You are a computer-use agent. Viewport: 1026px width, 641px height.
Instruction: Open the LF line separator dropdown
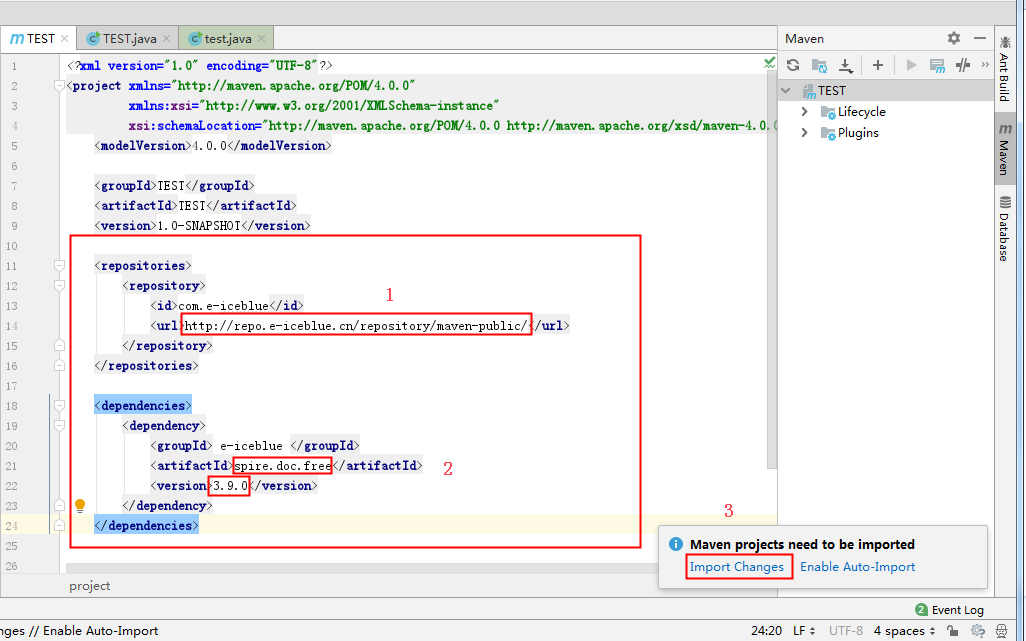pyautogui.click(x=804, y=631)
